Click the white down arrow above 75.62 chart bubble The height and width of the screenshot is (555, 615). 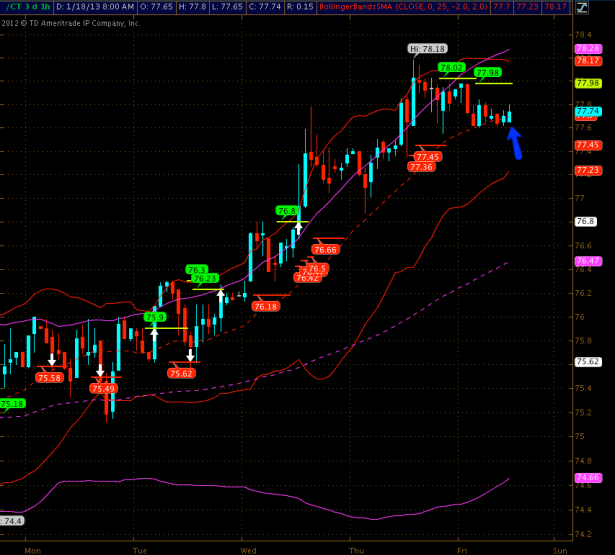189,355
